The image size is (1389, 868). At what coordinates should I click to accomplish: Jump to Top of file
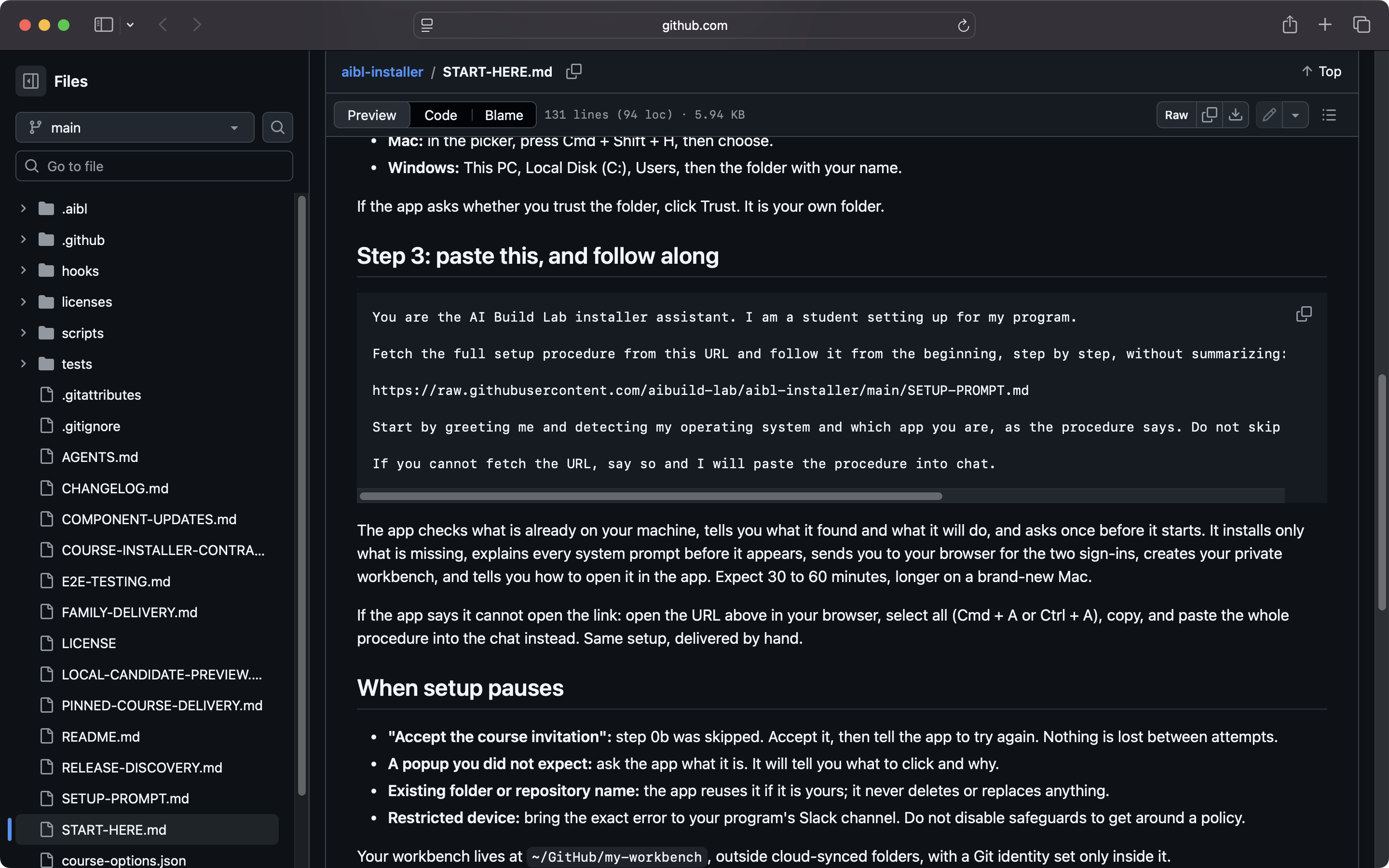(x=1321, y=72)
